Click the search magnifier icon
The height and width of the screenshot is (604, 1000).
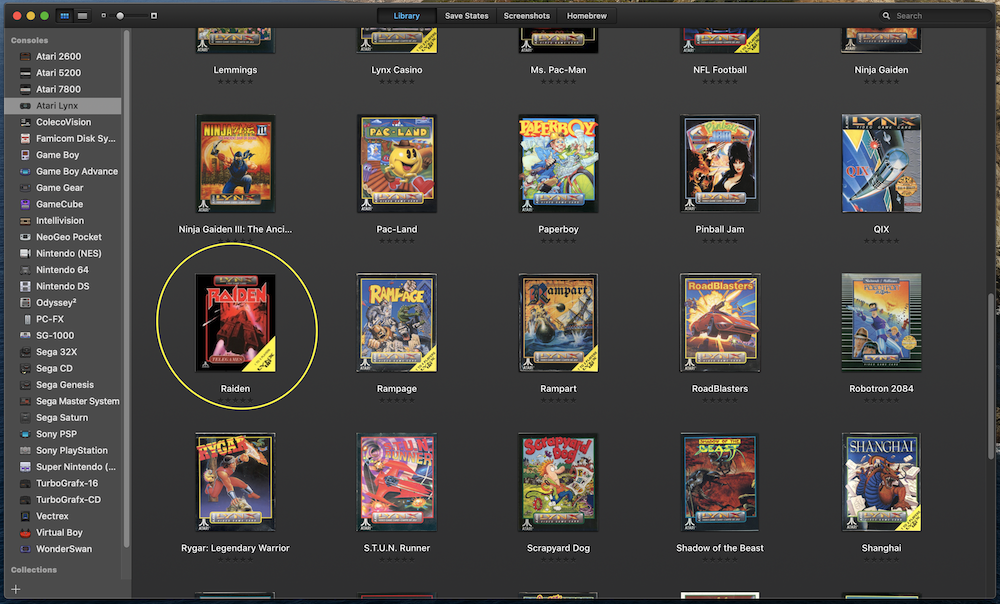pyautogui.click(x=886, y=16)
